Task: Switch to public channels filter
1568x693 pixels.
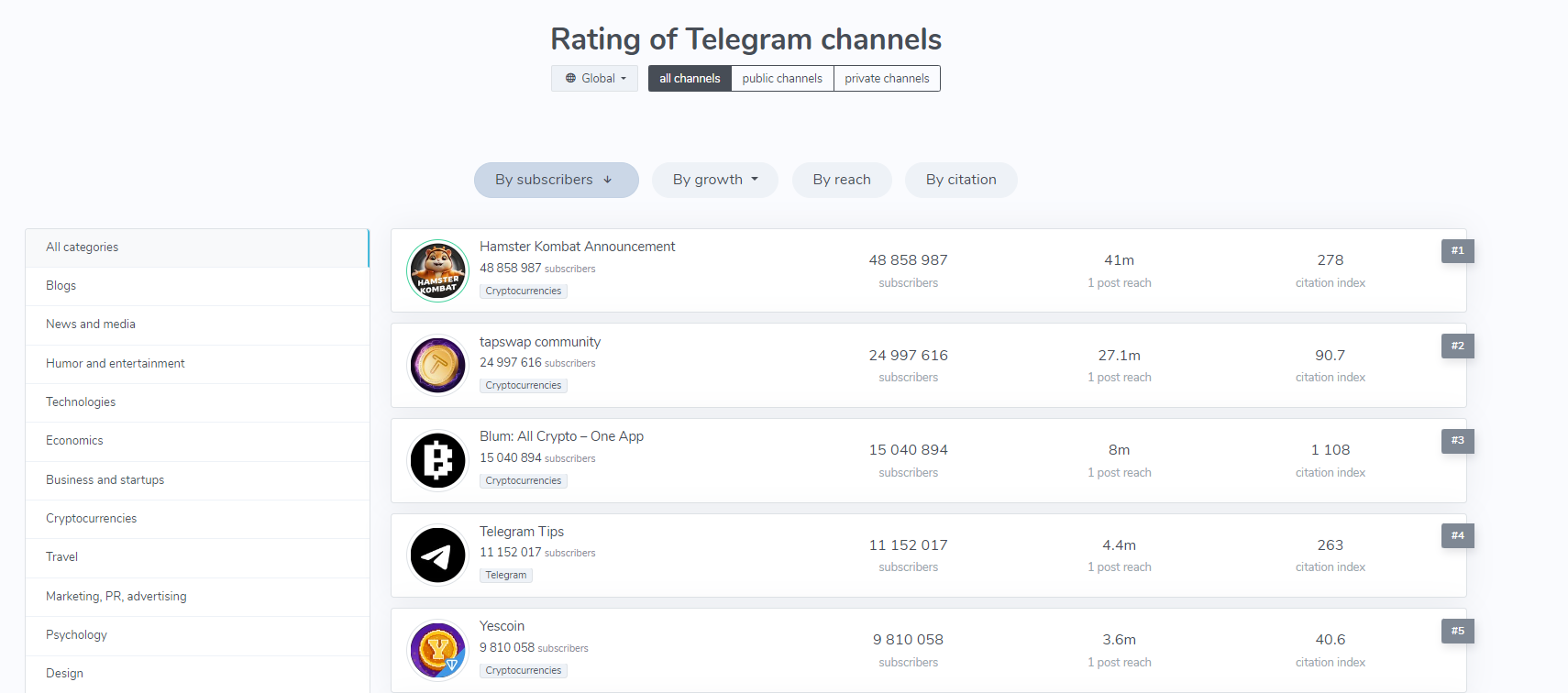Action: pos(782,78)
